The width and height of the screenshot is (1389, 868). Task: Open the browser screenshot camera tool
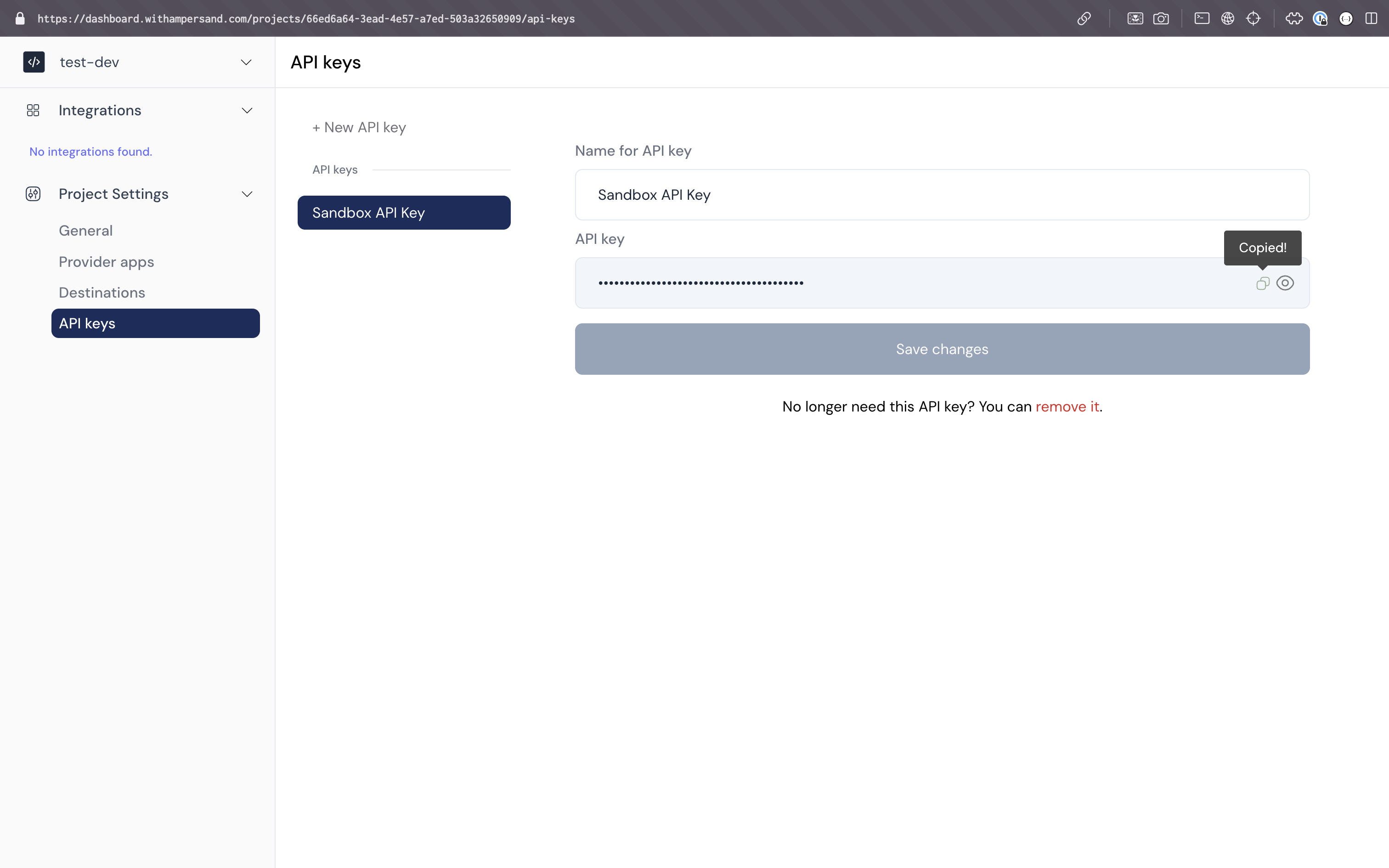(1161, 18)
